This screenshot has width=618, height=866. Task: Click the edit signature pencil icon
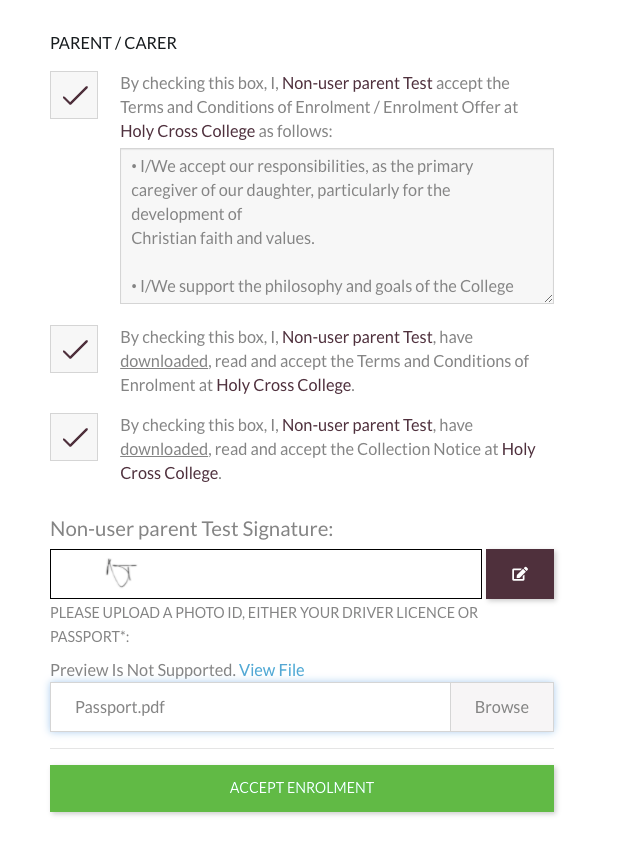click(519, 574)
